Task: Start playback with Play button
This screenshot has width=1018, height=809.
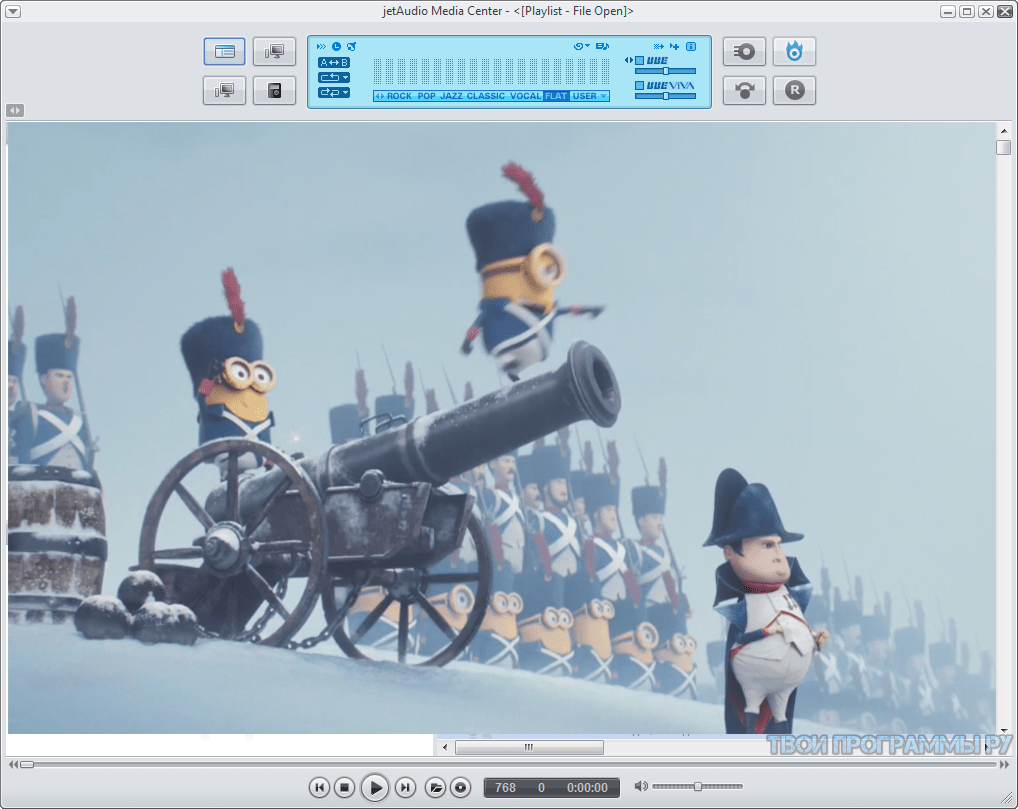Action: (x=375, y=788)
